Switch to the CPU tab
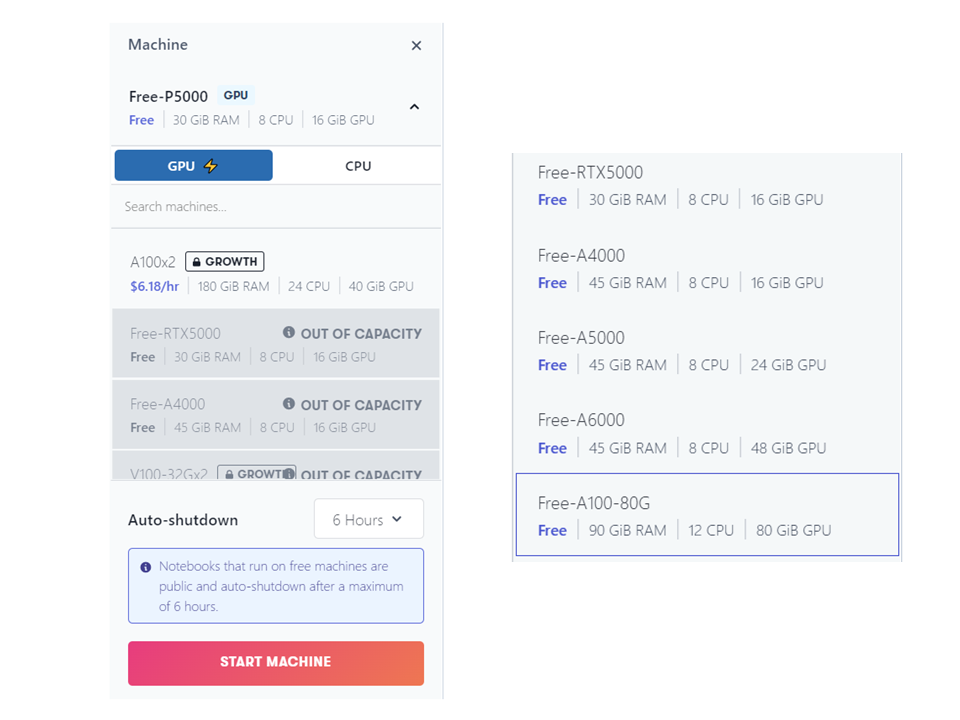Viewport: 960px width, 720px height. pyautogui.click(x=358, y=166)
